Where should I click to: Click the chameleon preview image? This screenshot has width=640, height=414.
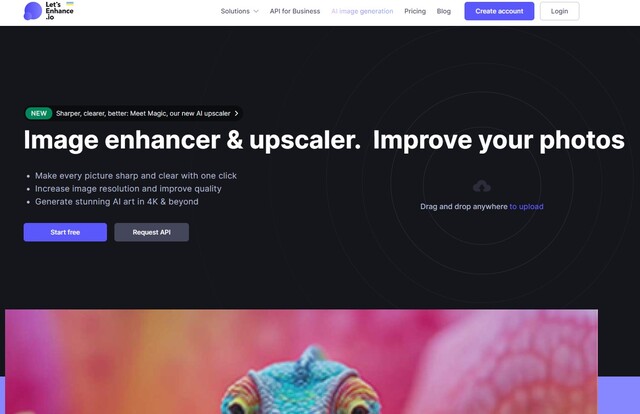point(301,362)
